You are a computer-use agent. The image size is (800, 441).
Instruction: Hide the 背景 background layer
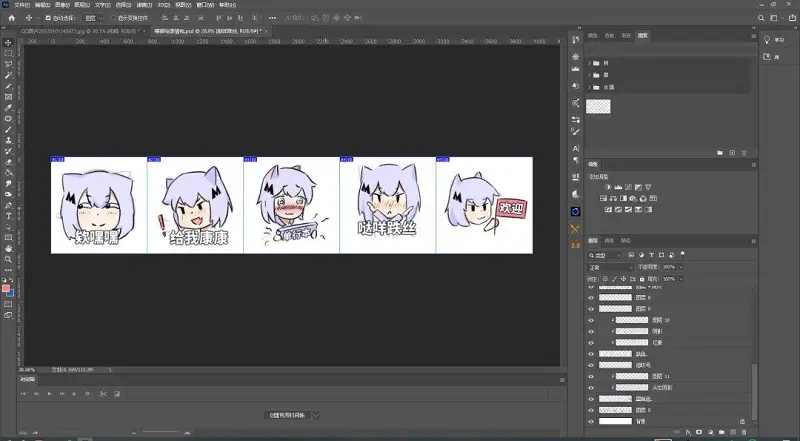(591, 422)
